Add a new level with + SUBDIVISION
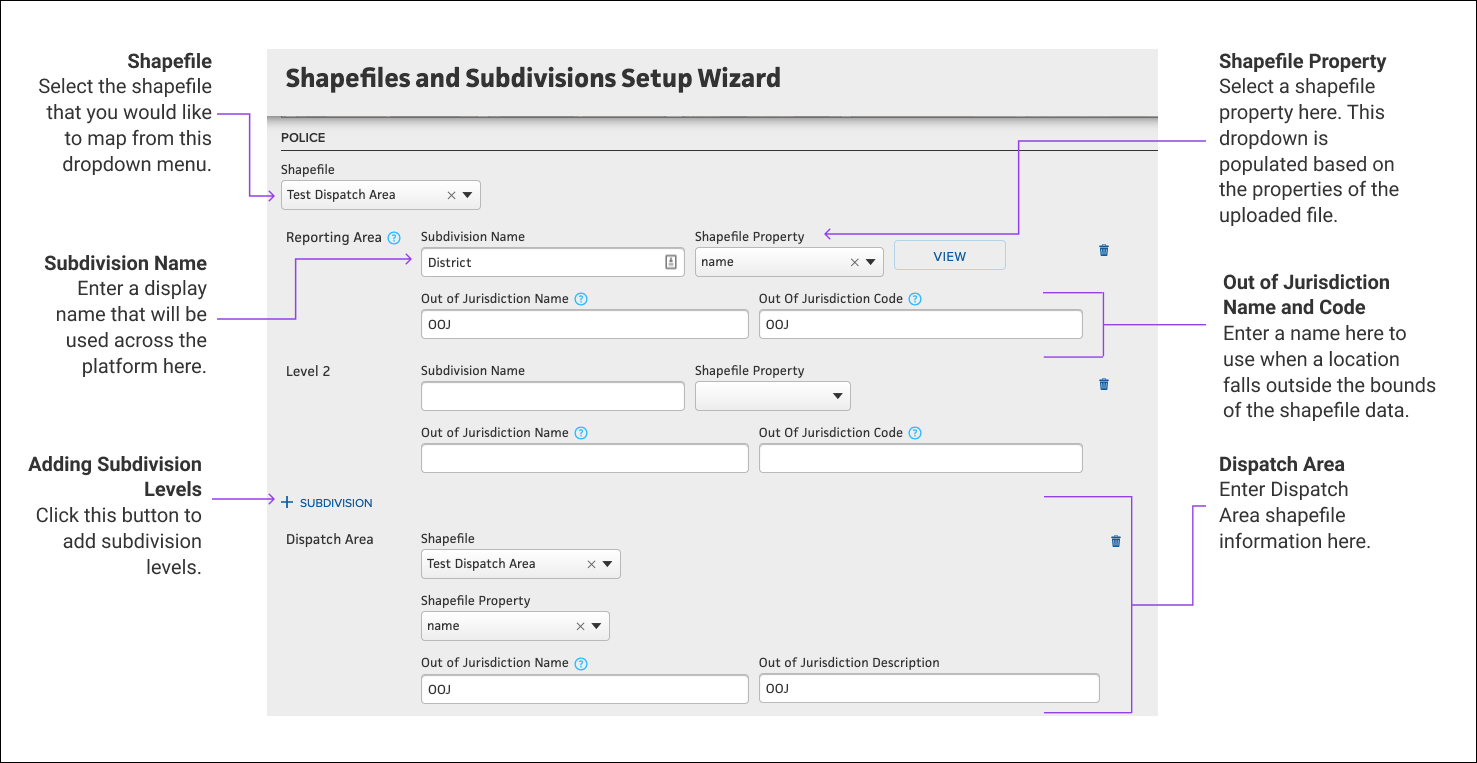Viewport: 1477px width, 763px height. (327, 503)
